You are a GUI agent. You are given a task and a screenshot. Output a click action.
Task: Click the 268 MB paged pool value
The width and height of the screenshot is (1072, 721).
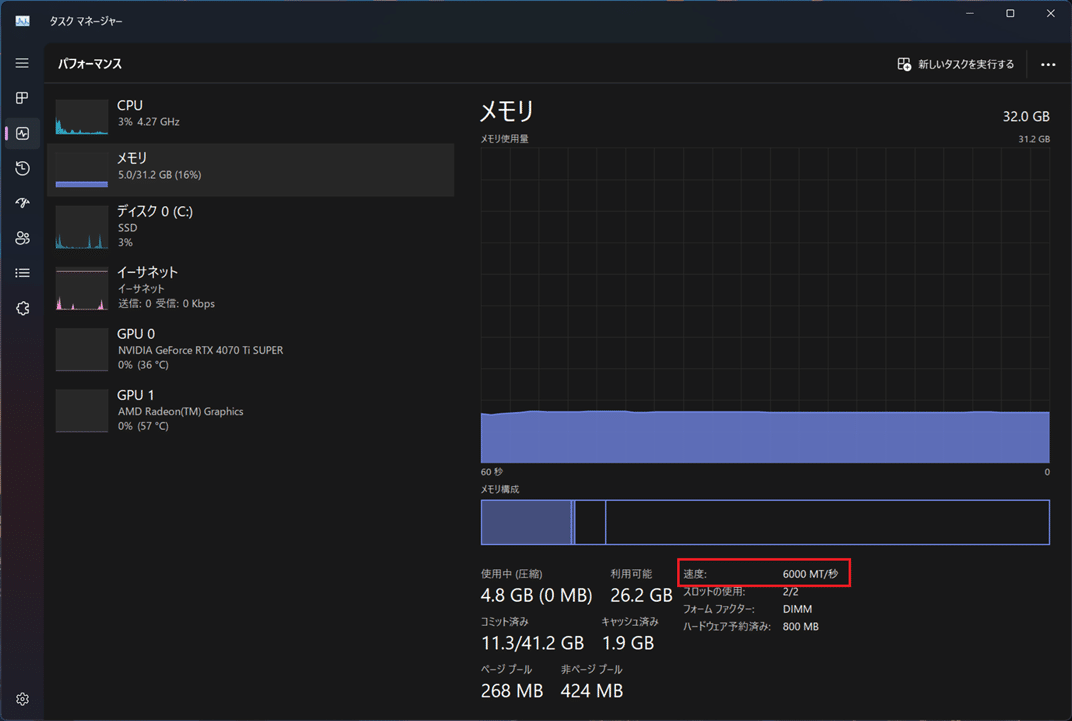click(512, 691)
